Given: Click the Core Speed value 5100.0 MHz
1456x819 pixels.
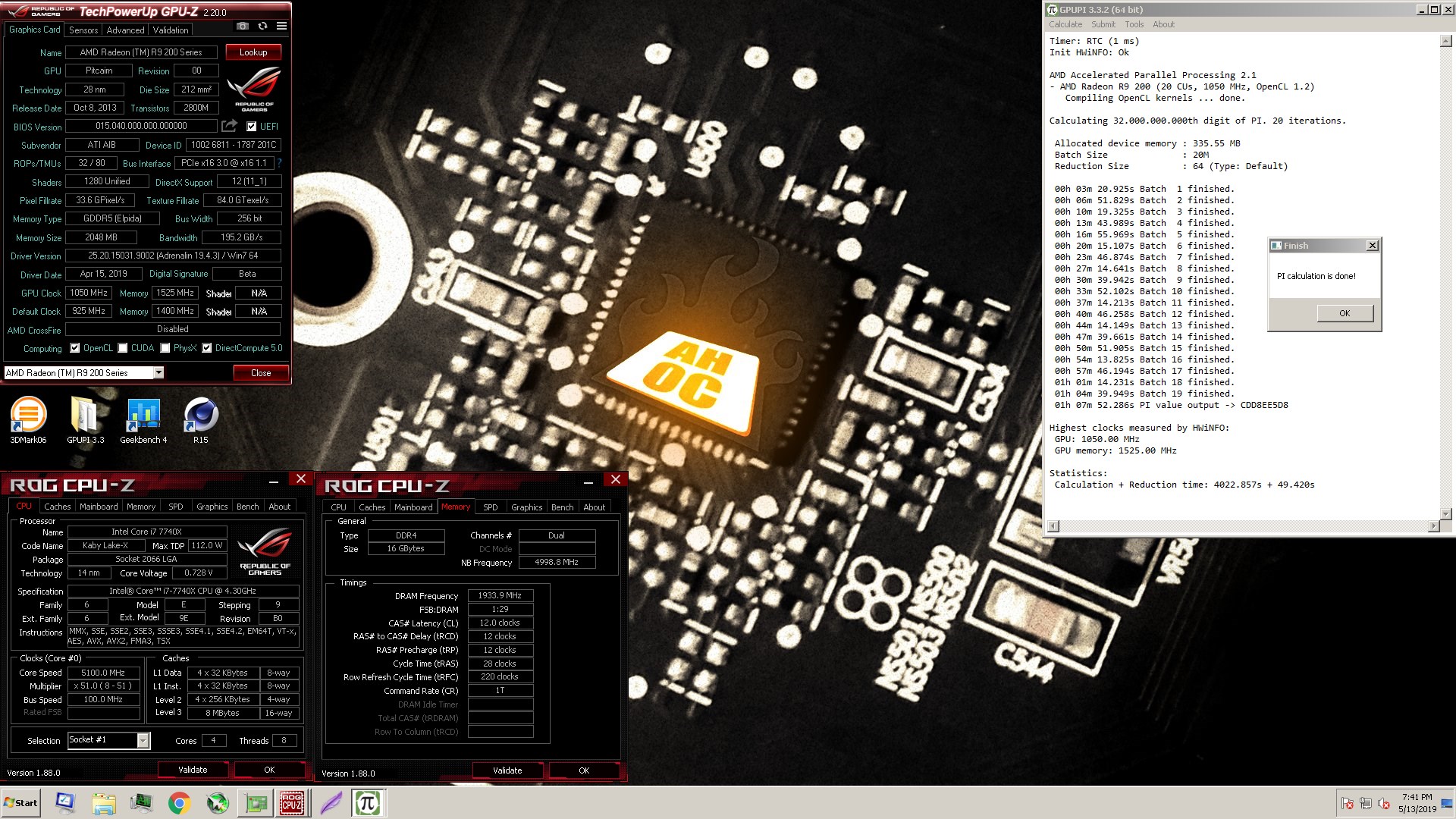Looking at the screenshot, I should coord(104,673).
